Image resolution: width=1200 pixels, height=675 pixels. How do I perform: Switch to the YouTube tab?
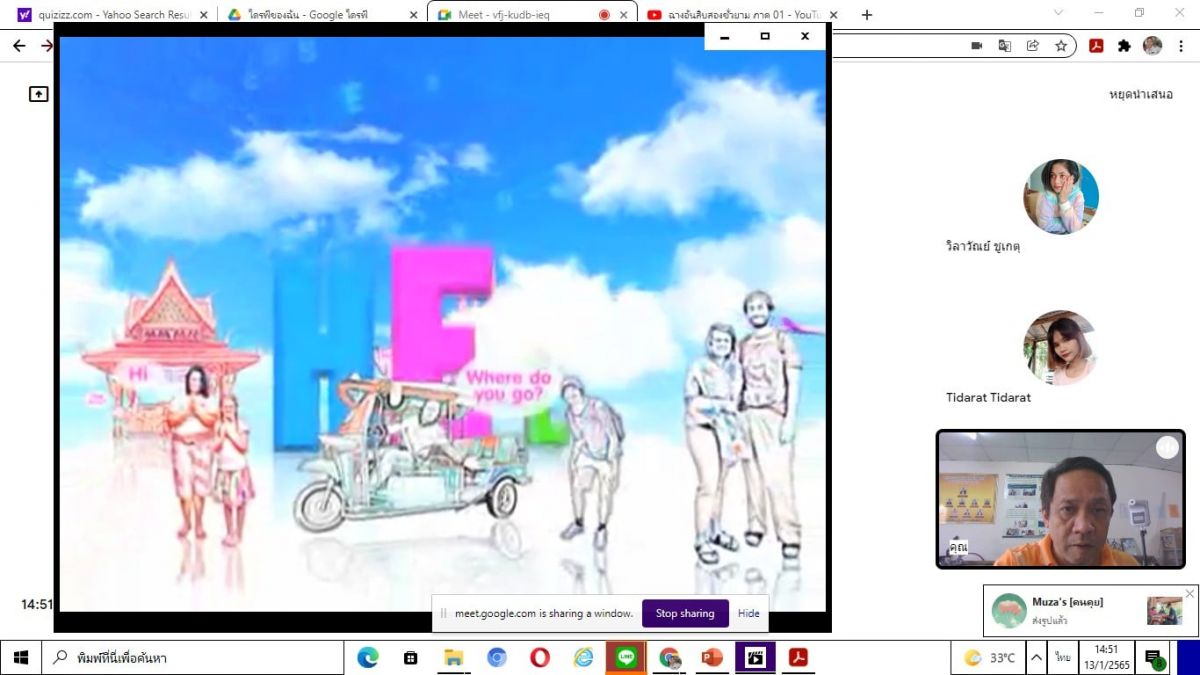point(740,15)
